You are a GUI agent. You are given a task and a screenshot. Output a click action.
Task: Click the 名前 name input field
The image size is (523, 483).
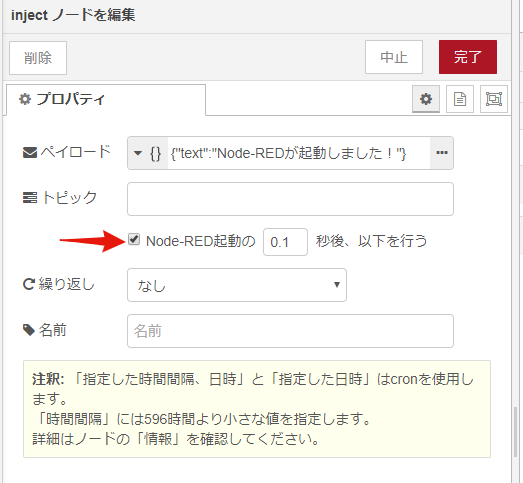[290, 331]
